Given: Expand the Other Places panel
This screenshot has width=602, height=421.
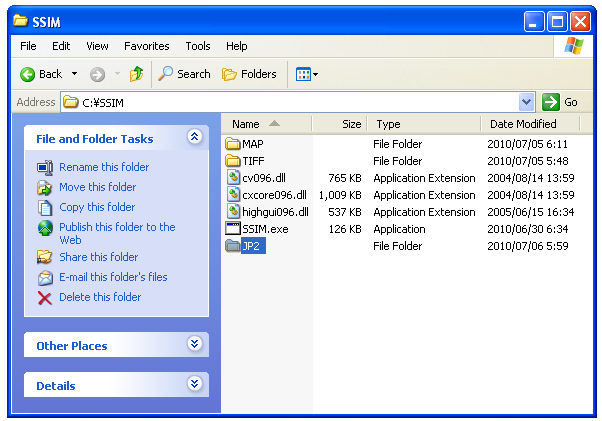Looking at the screenshot, I should point(195,343).
